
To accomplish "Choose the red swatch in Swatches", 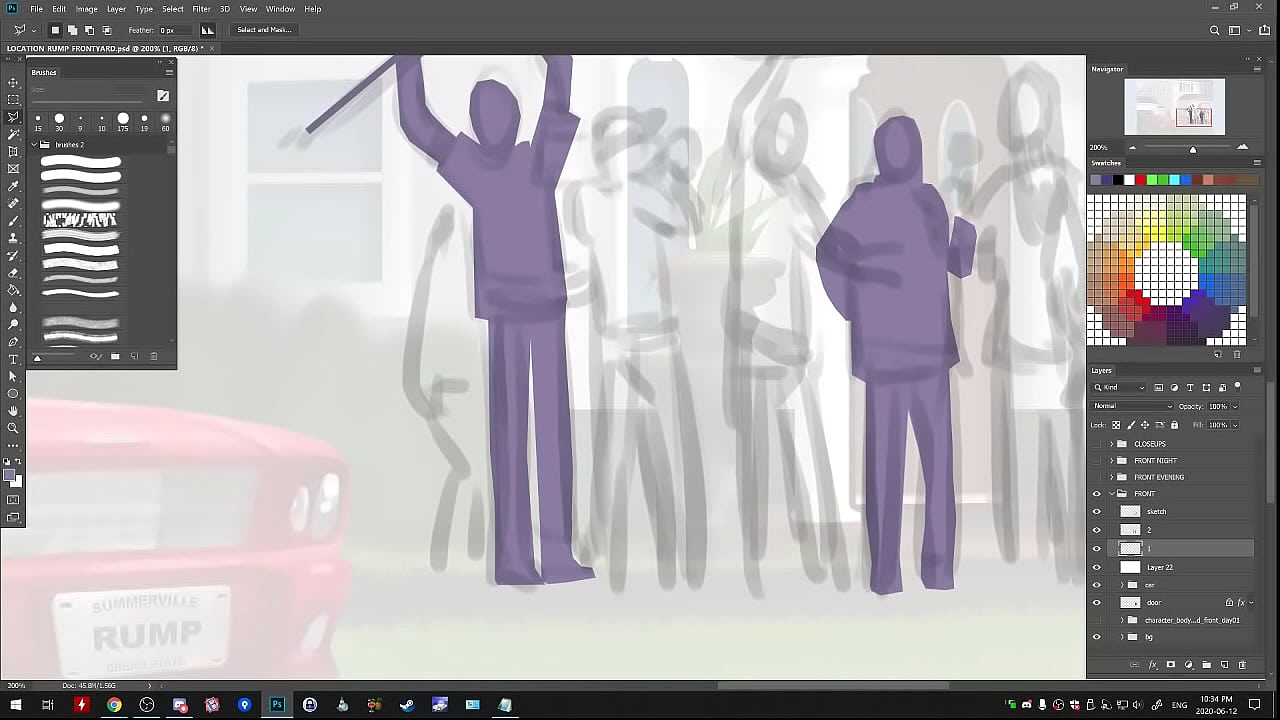I will (x=1140, y=180).
